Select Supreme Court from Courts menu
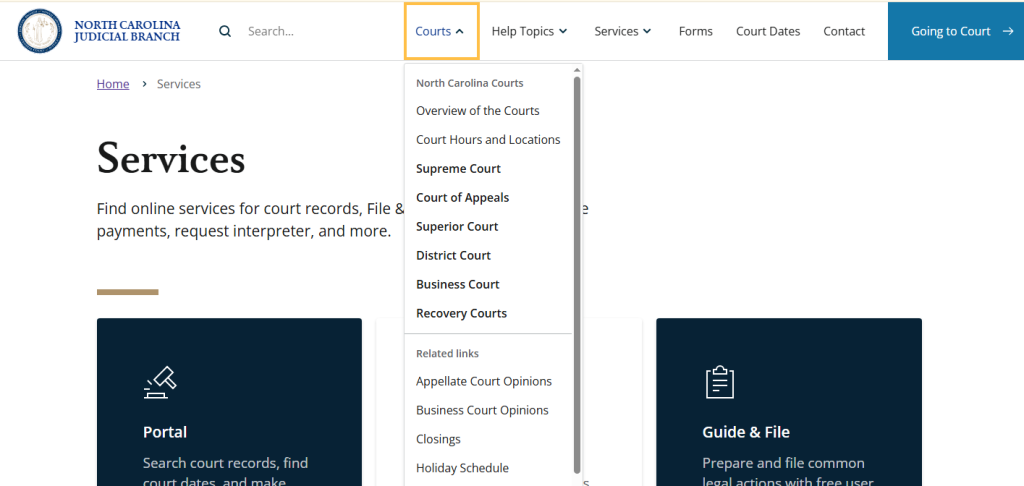The width and height of the screenshot is (1024, 486). tap(458, 169)
